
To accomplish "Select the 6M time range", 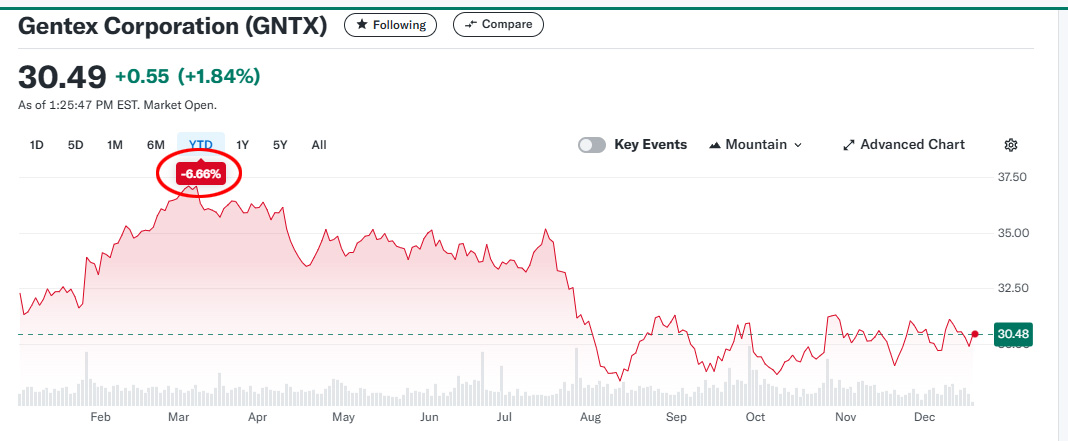I will 155,145.
